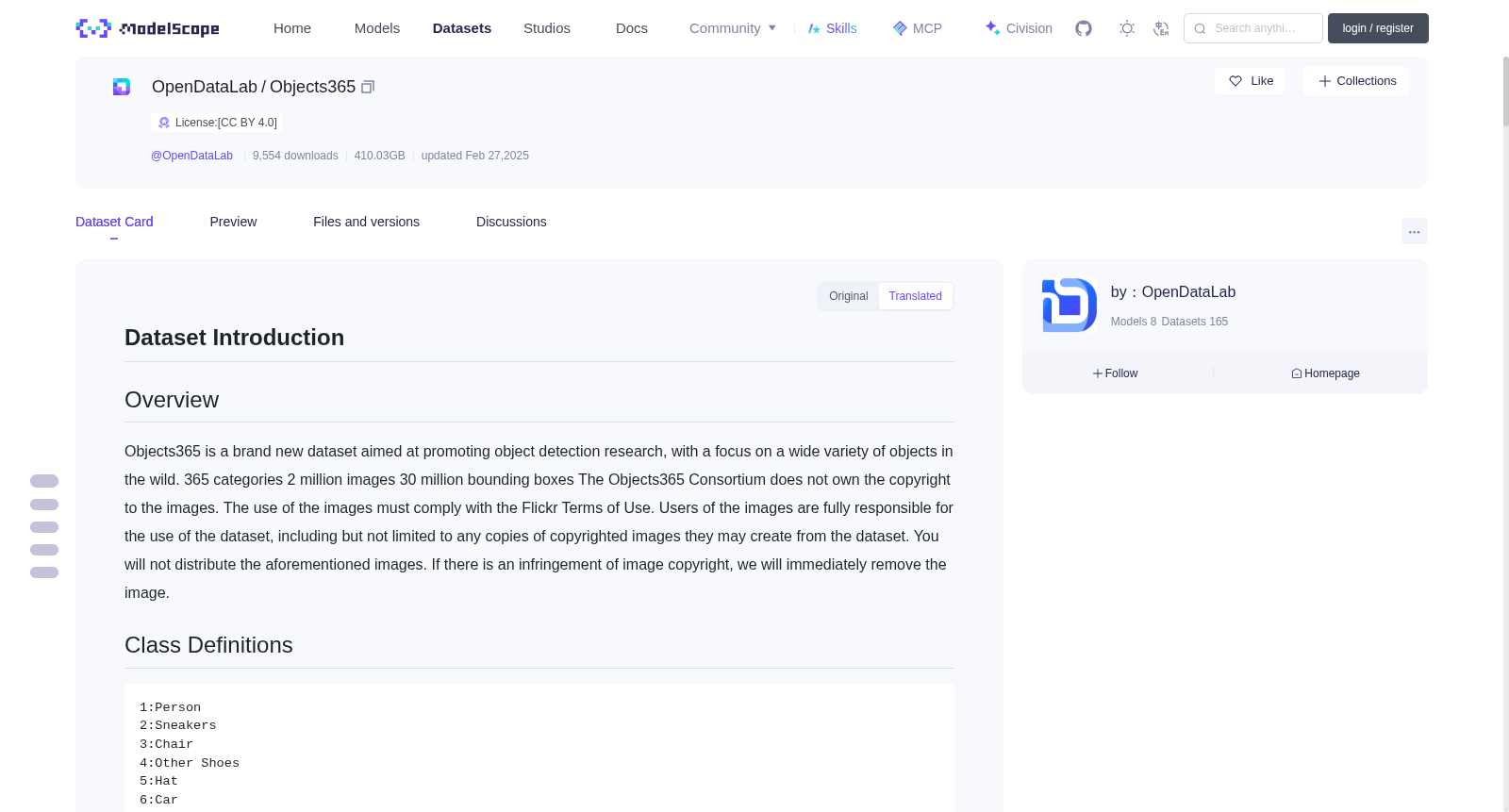Select the Dataset Card tab
Viewport: 1509px width, 812px height.
(114, 222)
